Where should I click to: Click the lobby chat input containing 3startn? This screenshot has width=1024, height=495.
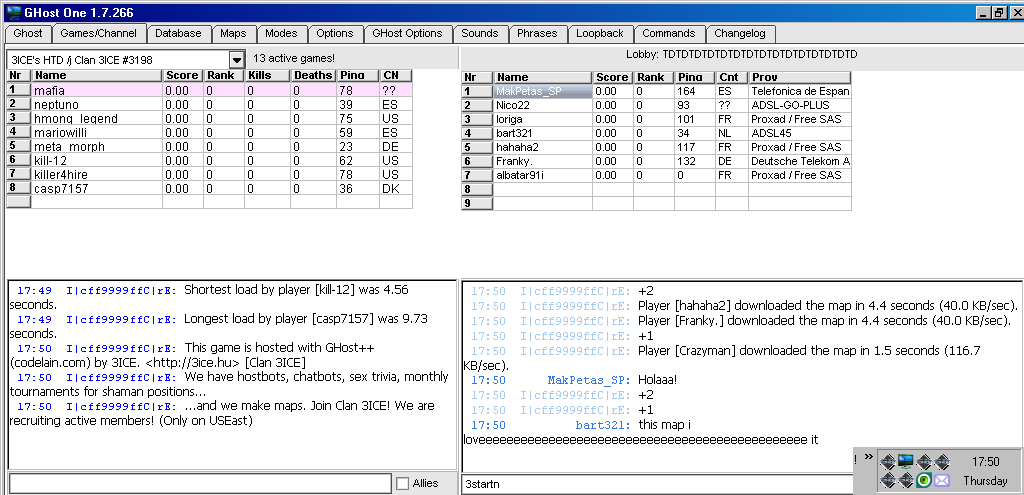655,485
